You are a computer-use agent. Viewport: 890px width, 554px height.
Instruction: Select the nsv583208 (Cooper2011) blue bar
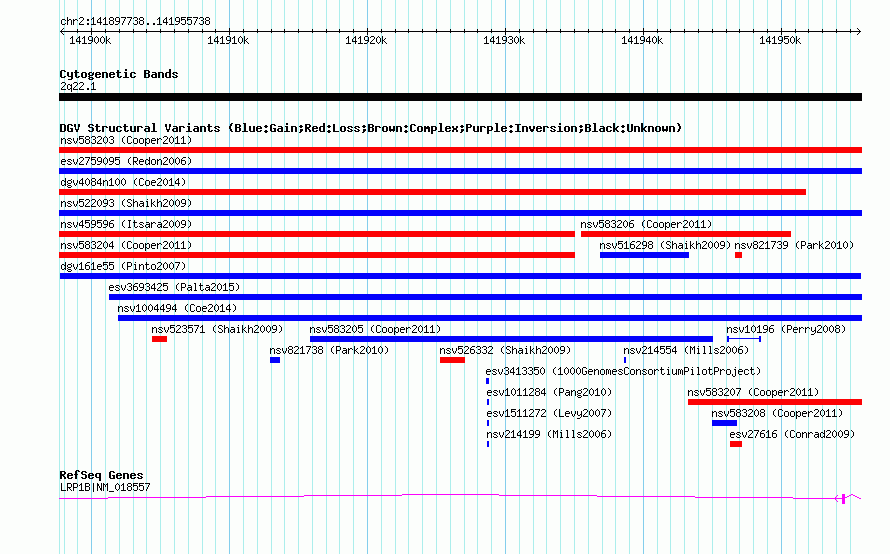[724, 423]
